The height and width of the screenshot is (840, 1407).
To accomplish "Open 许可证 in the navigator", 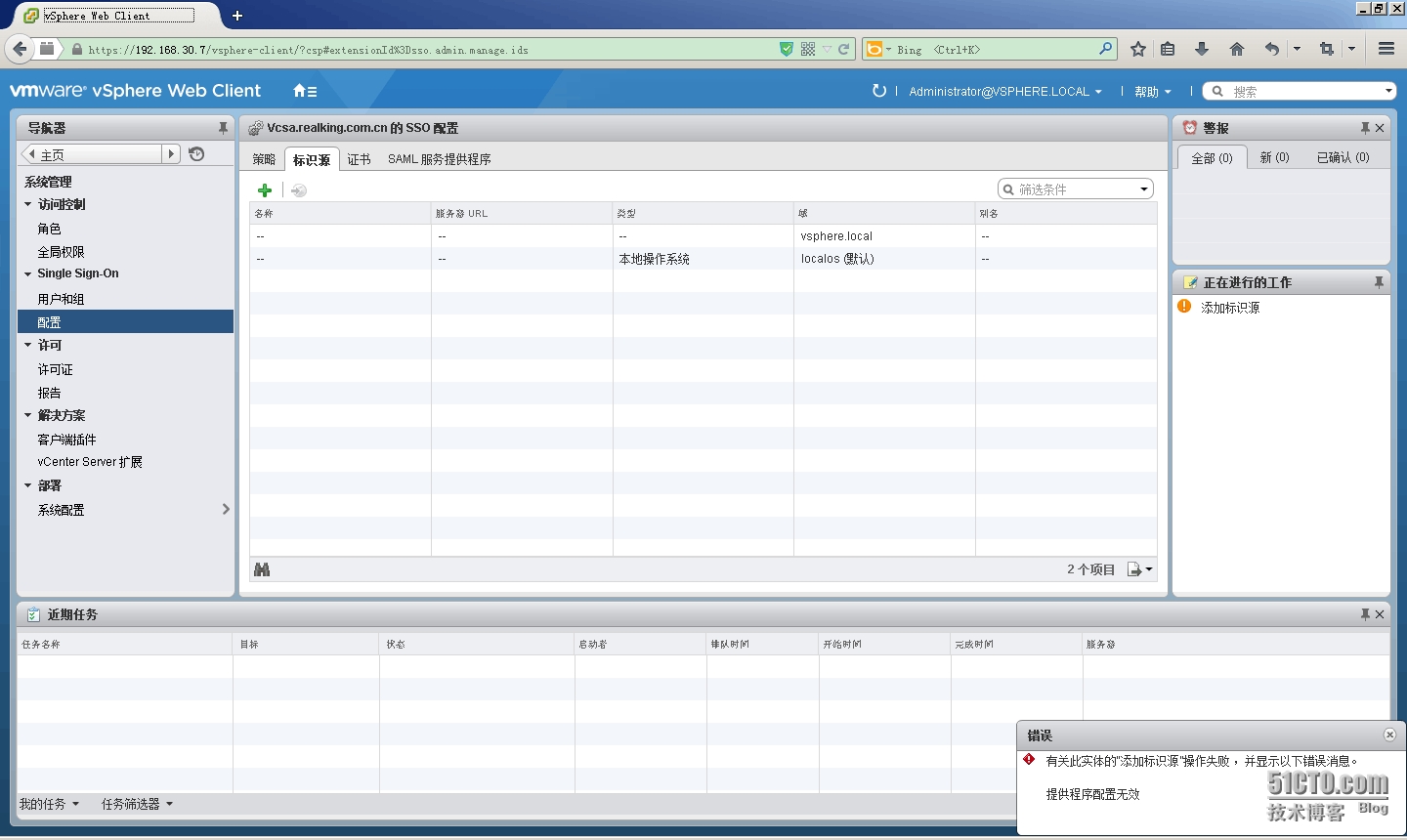I will tap(55, 369).
